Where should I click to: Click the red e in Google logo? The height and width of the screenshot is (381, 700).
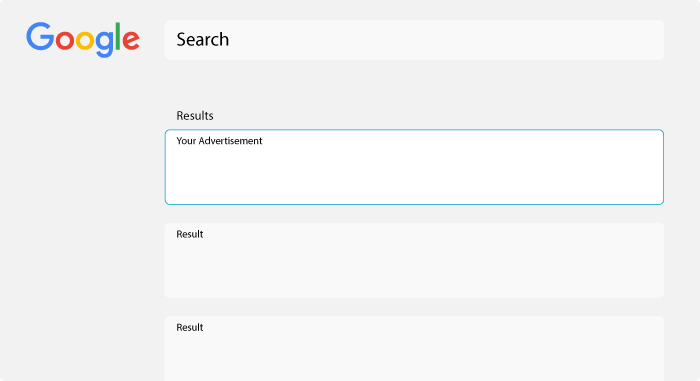(x=131, y=40)
